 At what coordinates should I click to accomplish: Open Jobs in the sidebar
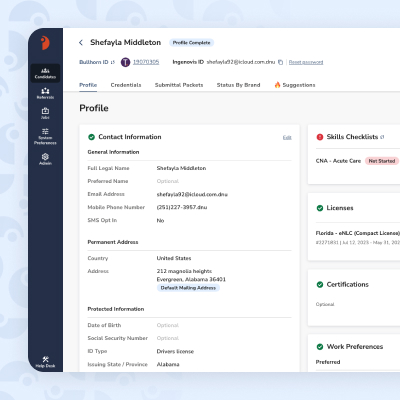[x=45, y=113]
